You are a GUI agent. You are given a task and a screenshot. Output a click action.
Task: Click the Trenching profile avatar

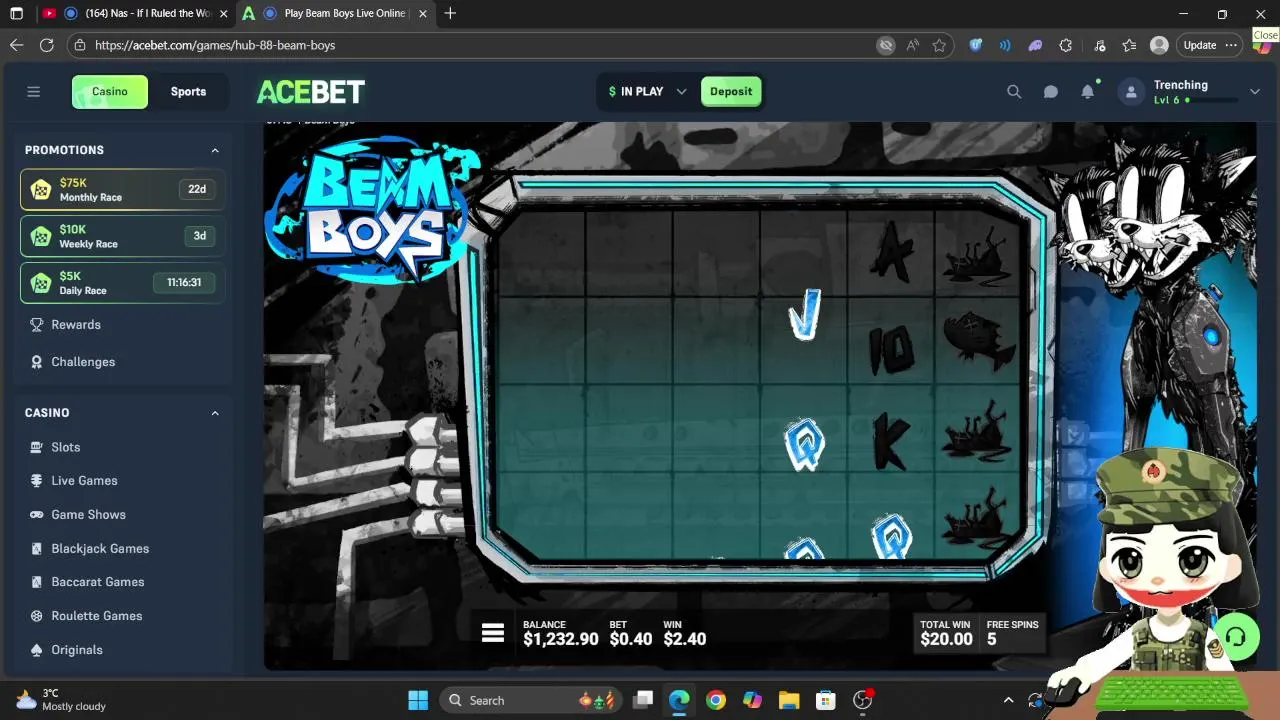pos(1131,92)
